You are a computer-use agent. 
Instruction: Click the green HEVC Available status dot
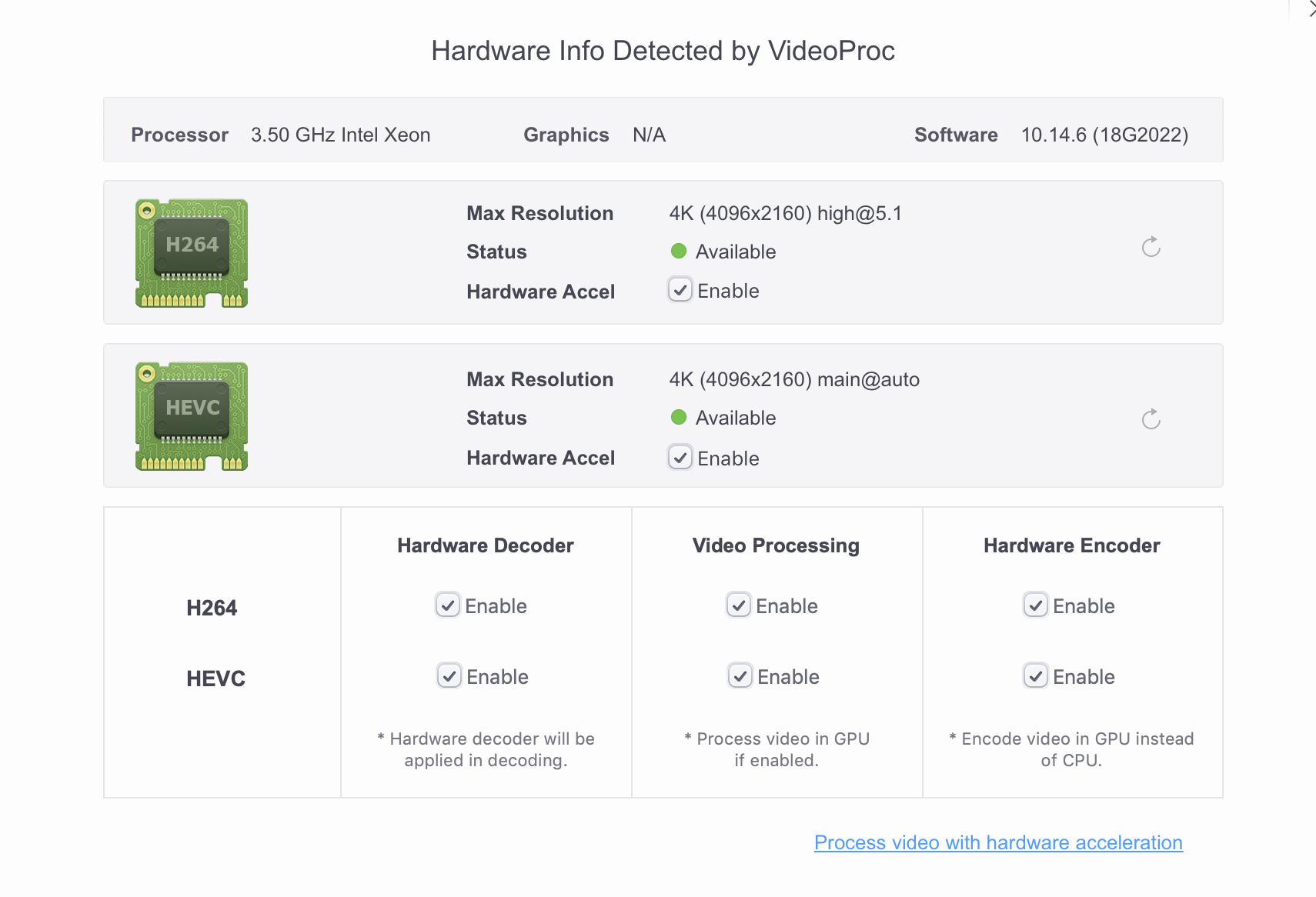click(679, 417)
